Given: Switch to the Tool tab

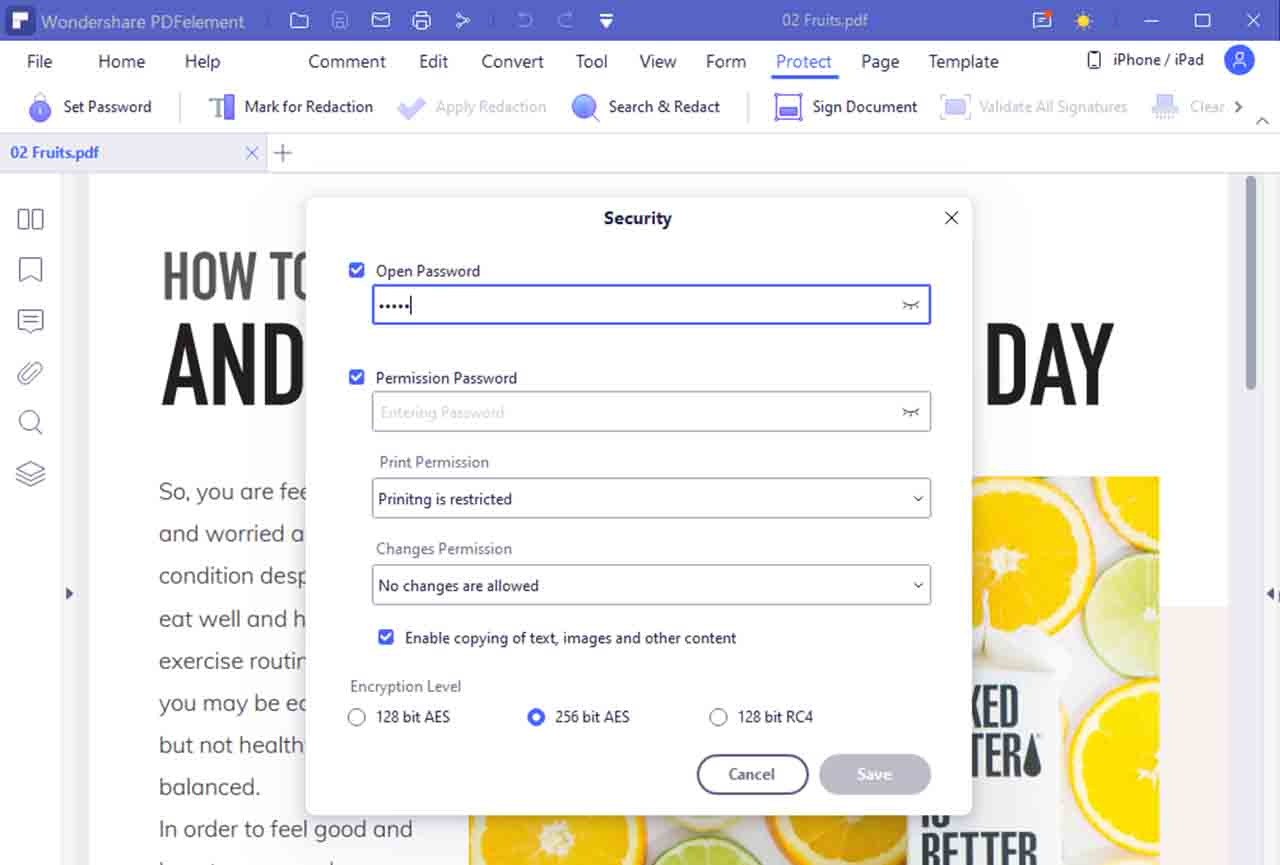Looking at the screenshot, I should (x=591, y=61).
